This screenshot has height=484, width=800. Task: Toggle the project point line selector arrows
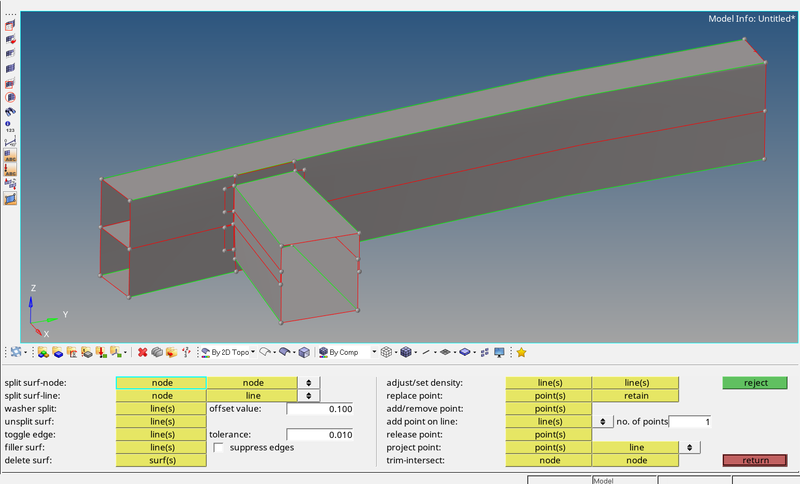coord(689,447)
